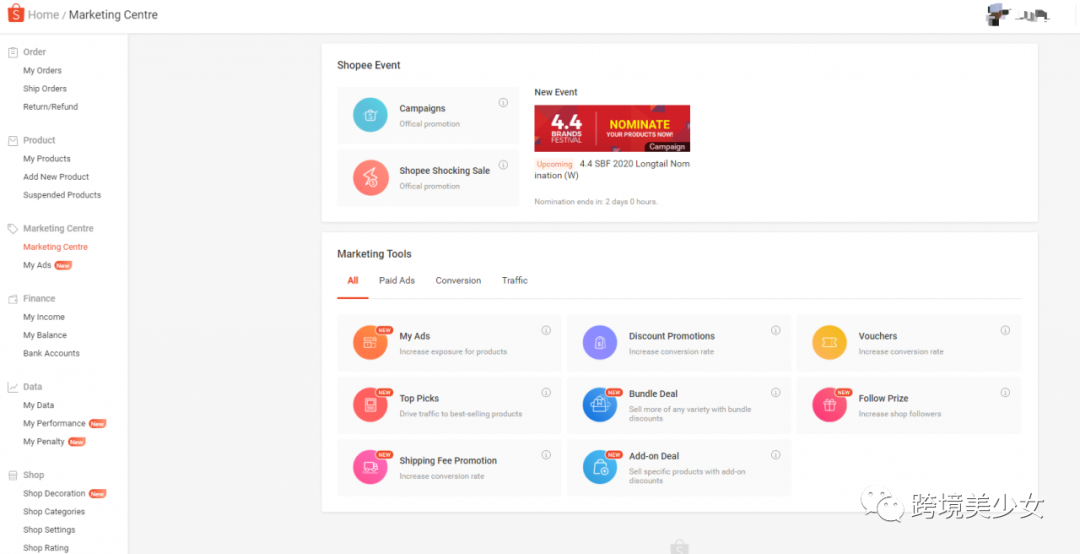1080x554 pixels.
Task: Go to Home breadcrumb link
Action: tap(43, 14)
